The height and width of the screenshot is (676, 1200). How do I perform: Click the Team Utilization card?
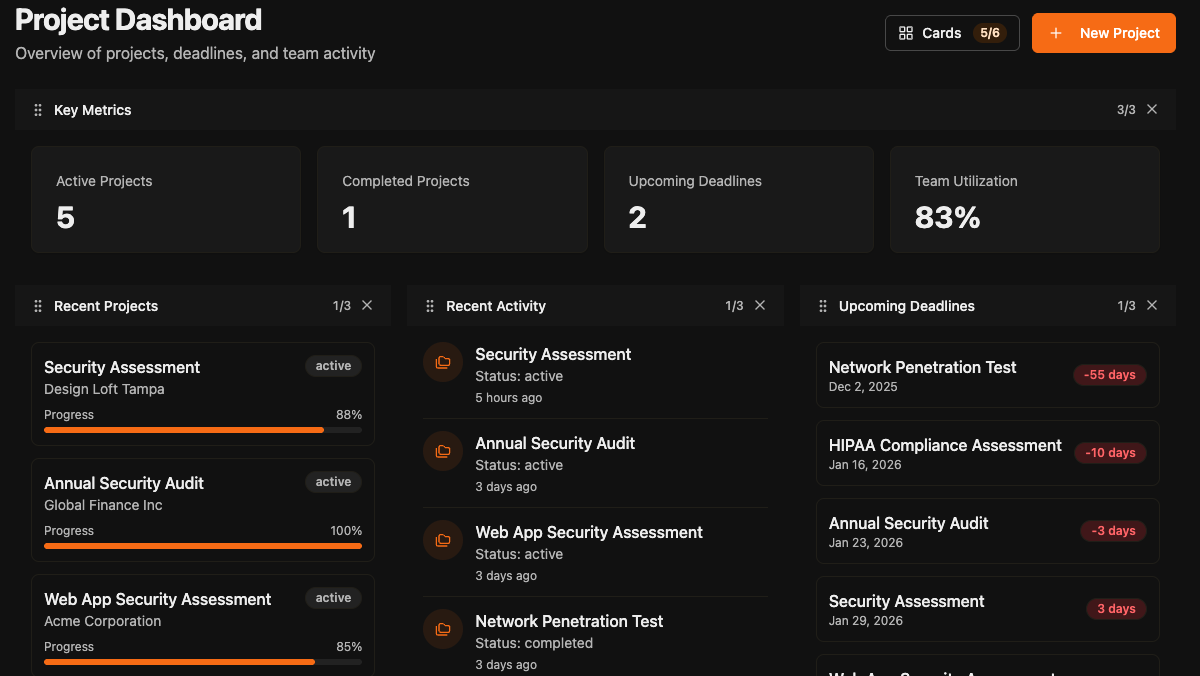point(1024,199)
